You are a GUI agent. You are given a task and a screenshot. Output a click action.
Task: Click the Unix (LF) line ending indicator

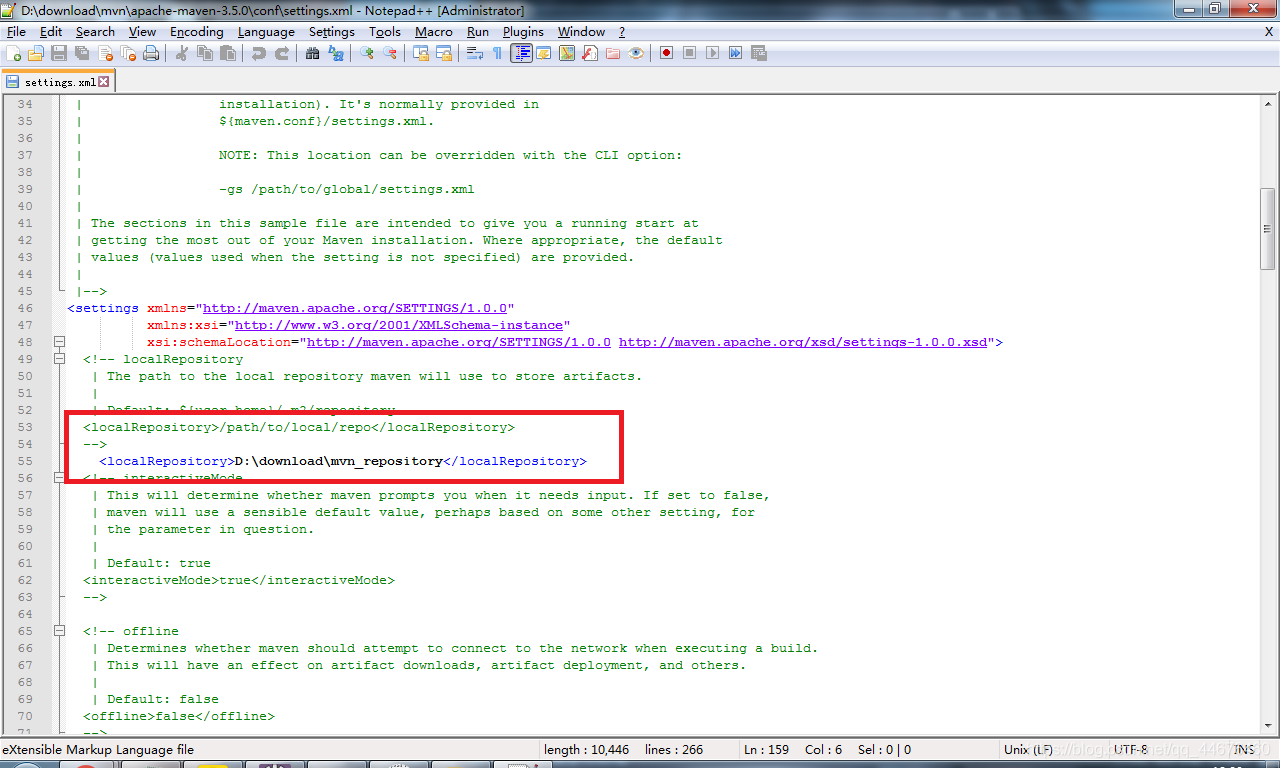pos(1027,749)
